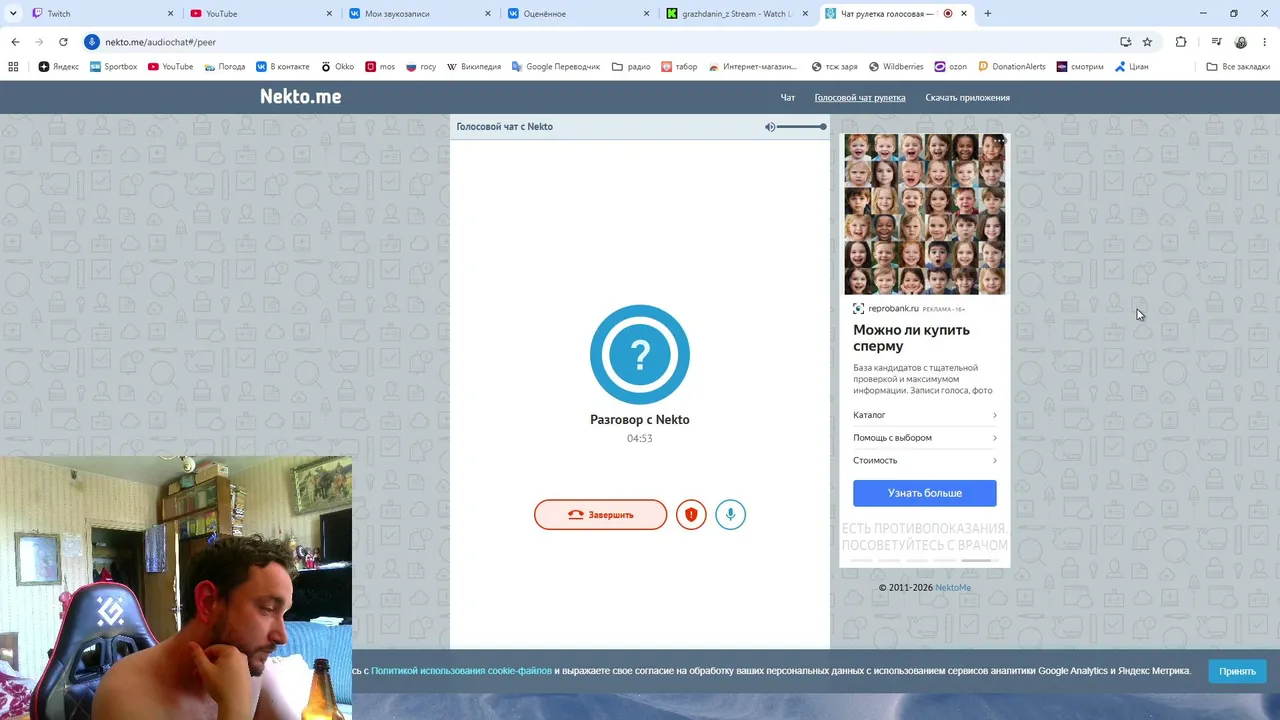1280x720 pixels.
Task: Open the Okko bookmark
Action: point(338,67)
